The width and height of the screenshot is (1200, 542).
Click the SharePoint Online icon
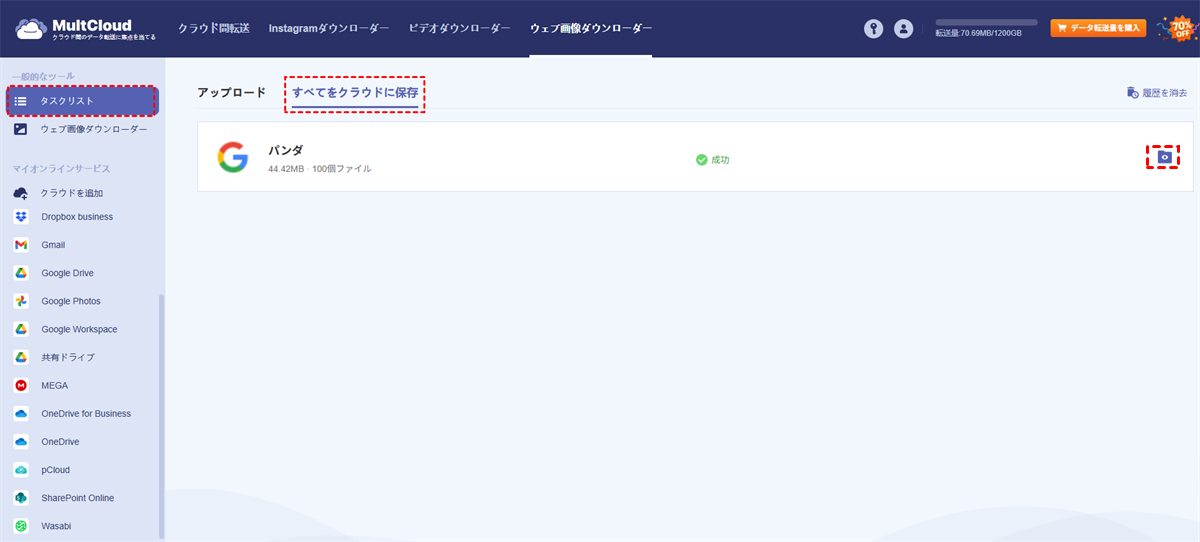point(21,497)
